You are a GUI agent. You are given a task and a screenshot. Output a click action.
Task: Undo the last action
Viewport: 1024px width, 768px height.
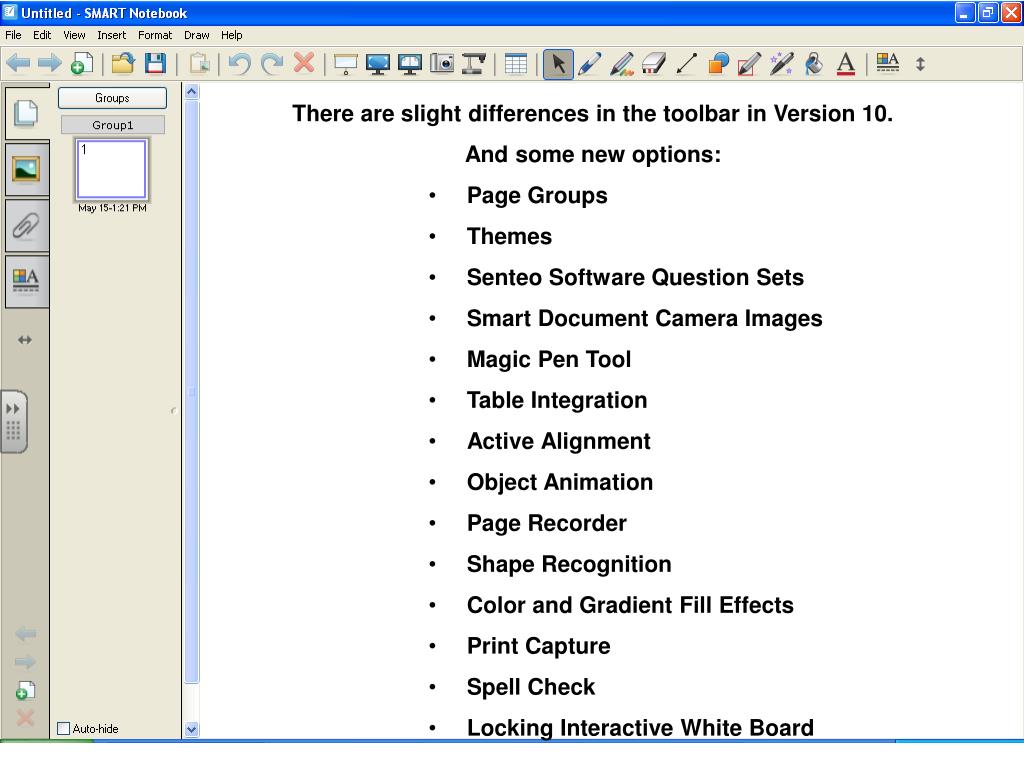pos(240,64)
